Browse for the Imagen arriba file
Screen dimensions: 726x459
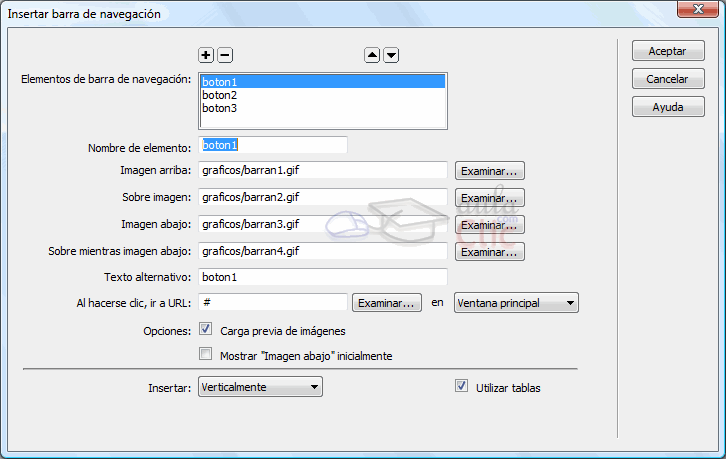[490, 171]
